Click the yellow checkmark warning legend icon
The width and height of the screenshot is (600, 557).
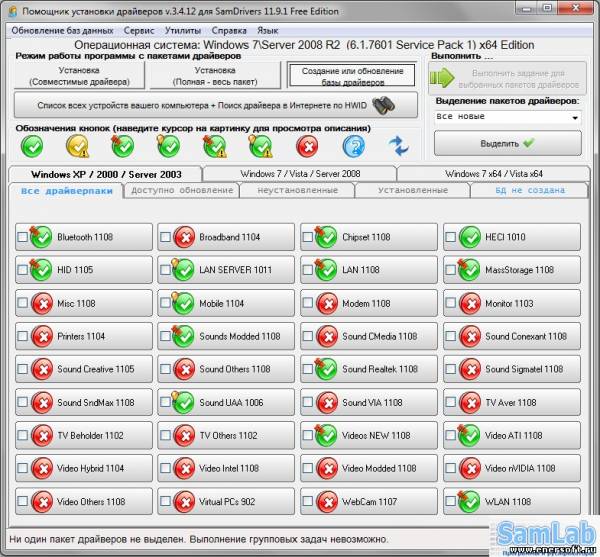[x=77, y=147]
